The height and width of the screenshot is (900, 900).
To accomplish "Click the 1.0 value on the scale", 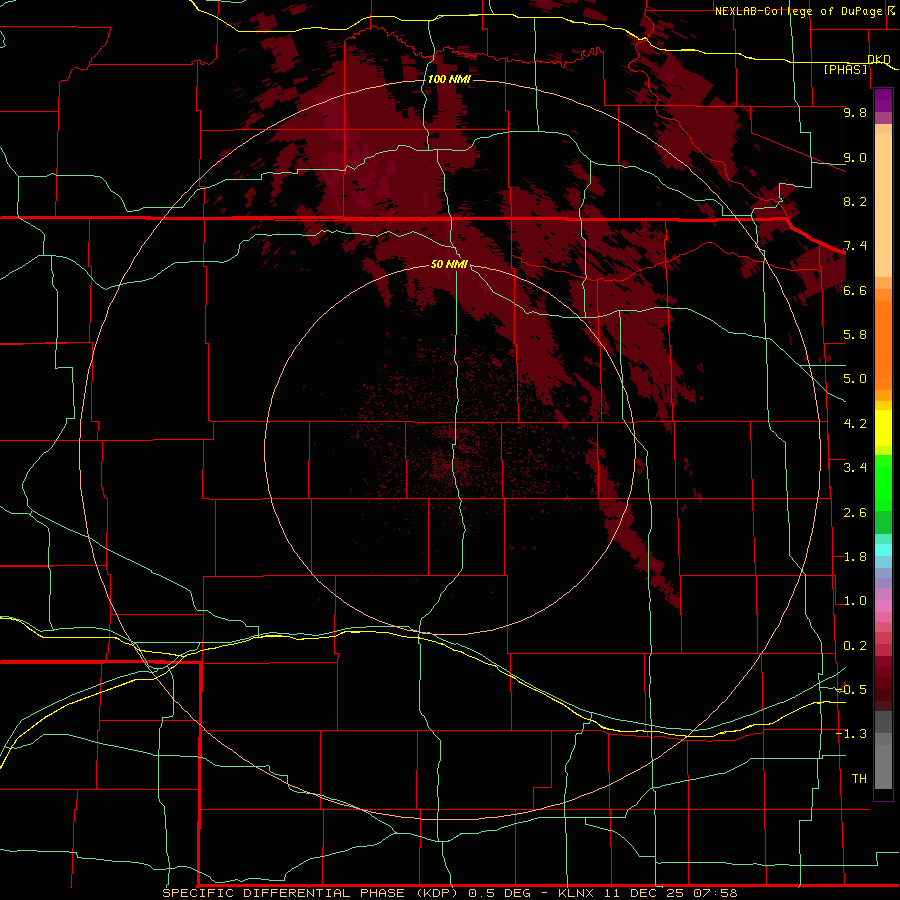I will [x=855, y=601].
